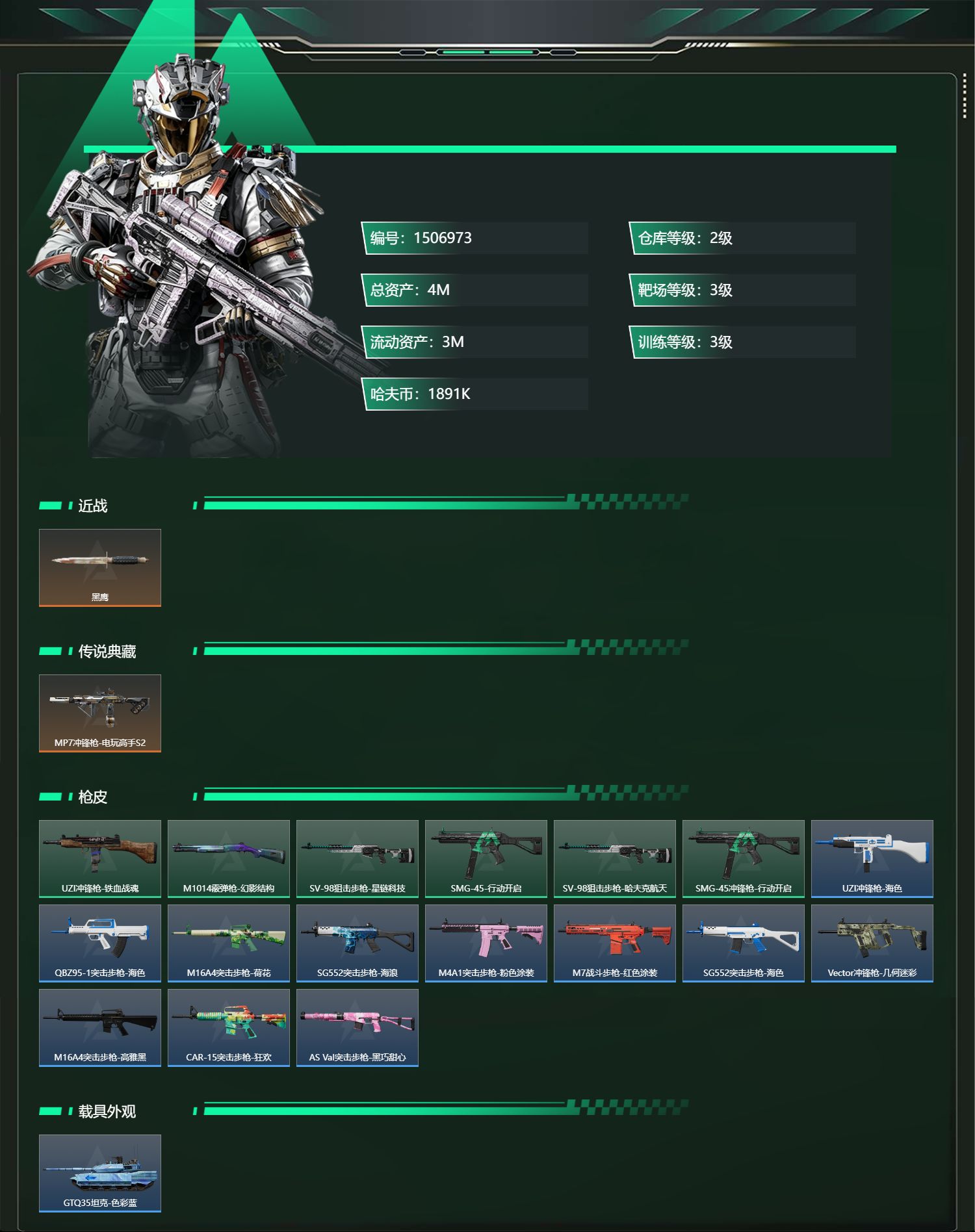This screenshot has width=975, height=1232.
Task: Open the Vector冲锋枪-几何迷彩 skin
Action: pyautogui.click(x=872, y=943)
